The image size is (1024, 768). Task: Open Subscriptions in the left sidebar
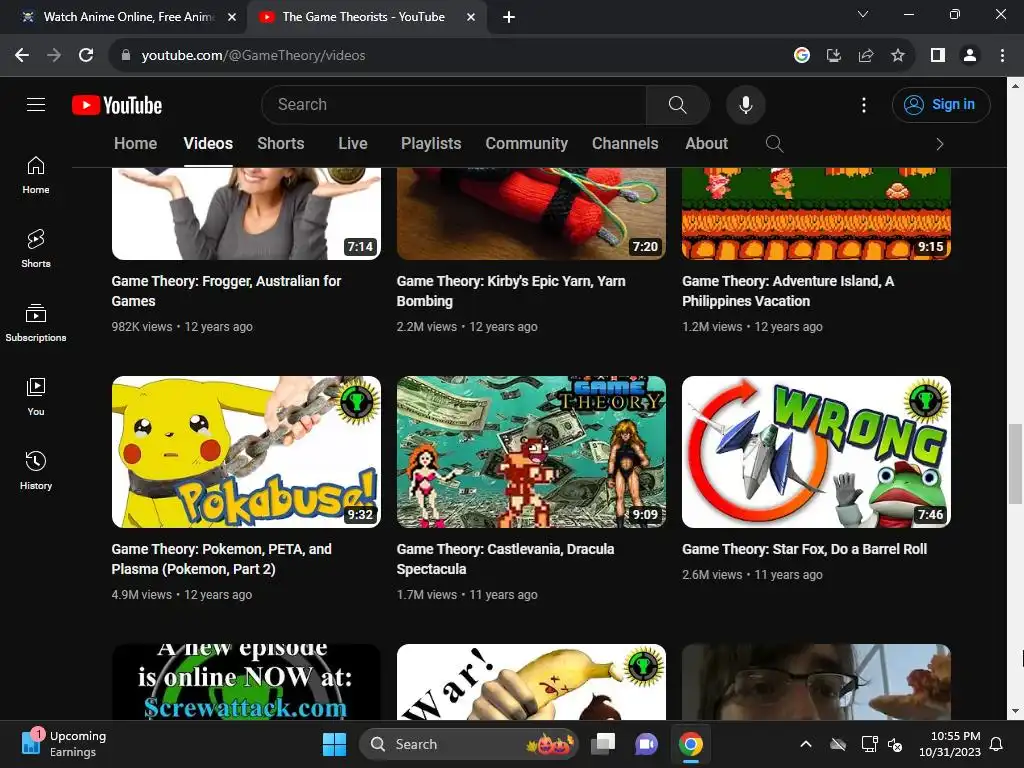(36, 323)
